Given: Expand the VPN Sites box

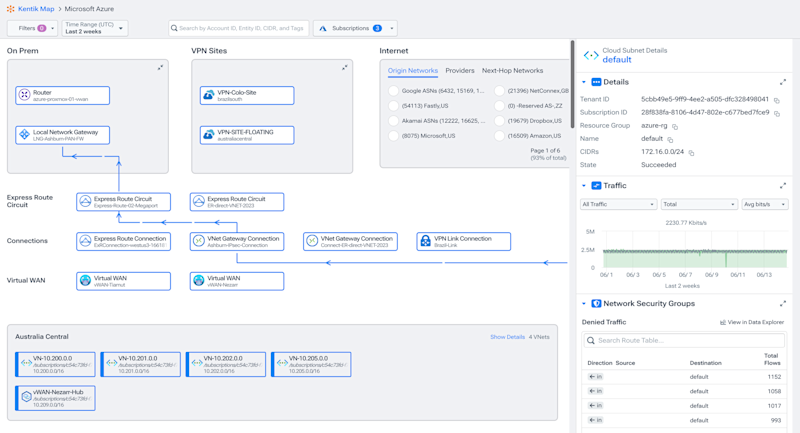Looking at the screenshot, I should point(345,67).
